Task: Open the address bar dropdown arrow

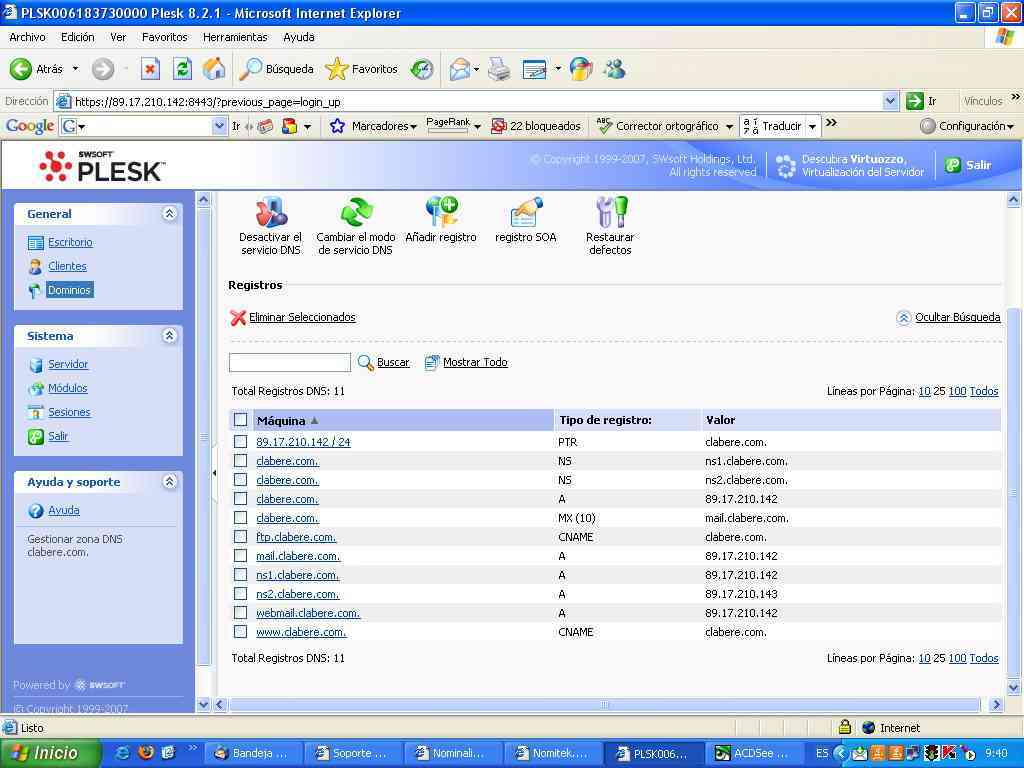Action: pos(890,101)
